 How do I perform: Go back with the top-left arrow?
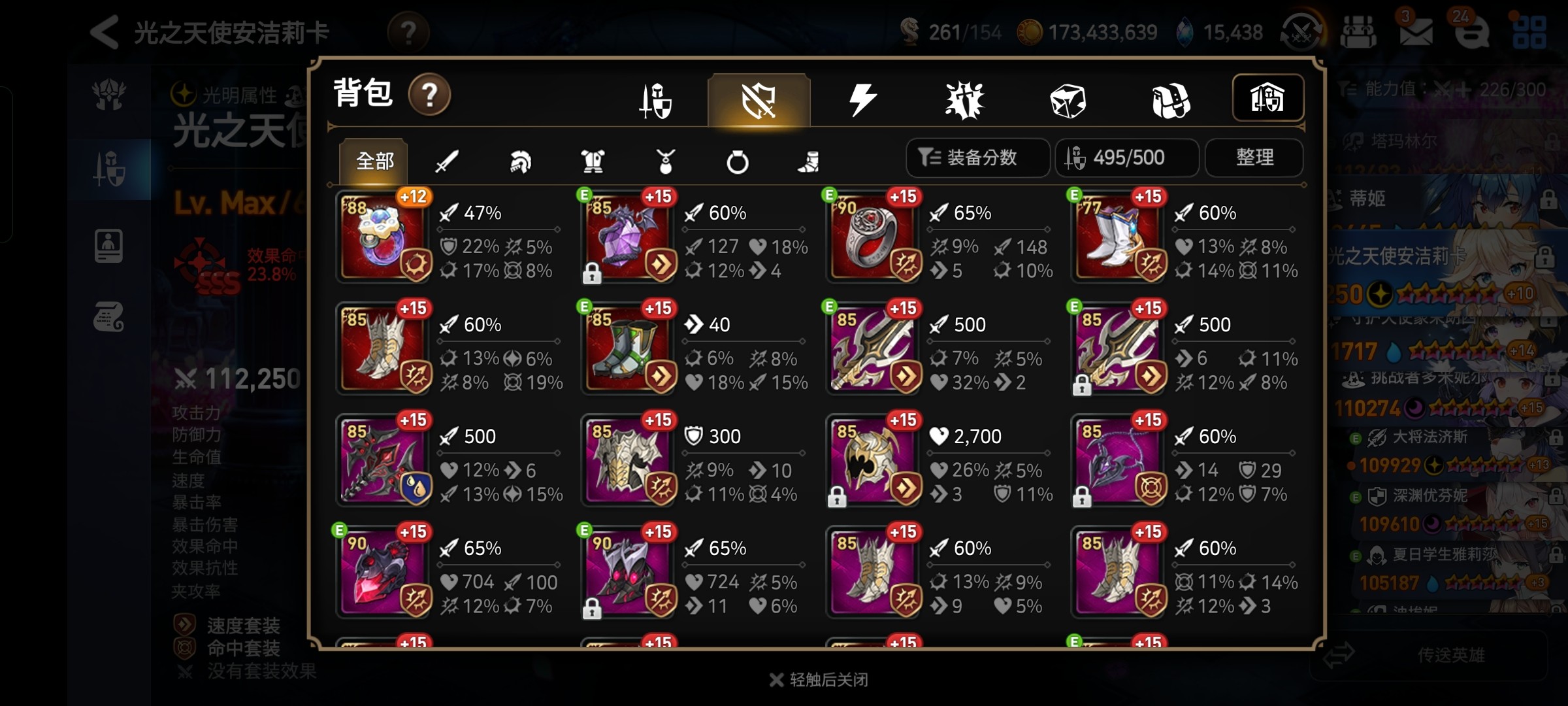click(x=105, y=31)
